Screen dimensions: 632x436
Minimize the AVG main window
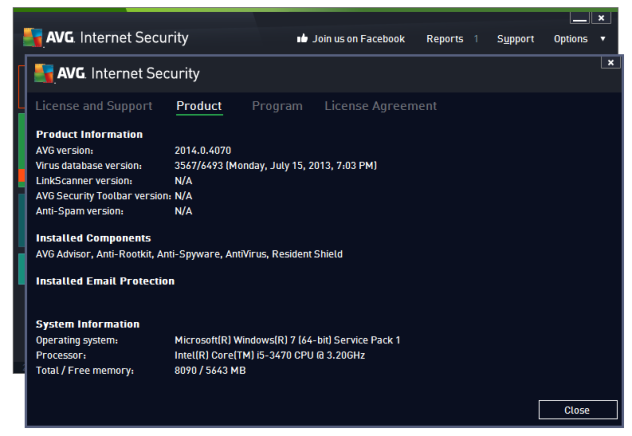click(580, 18)
